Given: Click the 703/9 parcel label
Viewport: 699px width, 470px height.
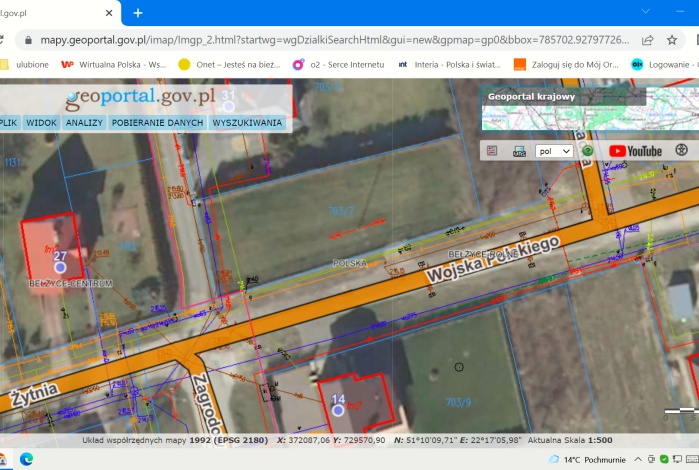Looking at the screenshot, I should [x=458, y=403].
